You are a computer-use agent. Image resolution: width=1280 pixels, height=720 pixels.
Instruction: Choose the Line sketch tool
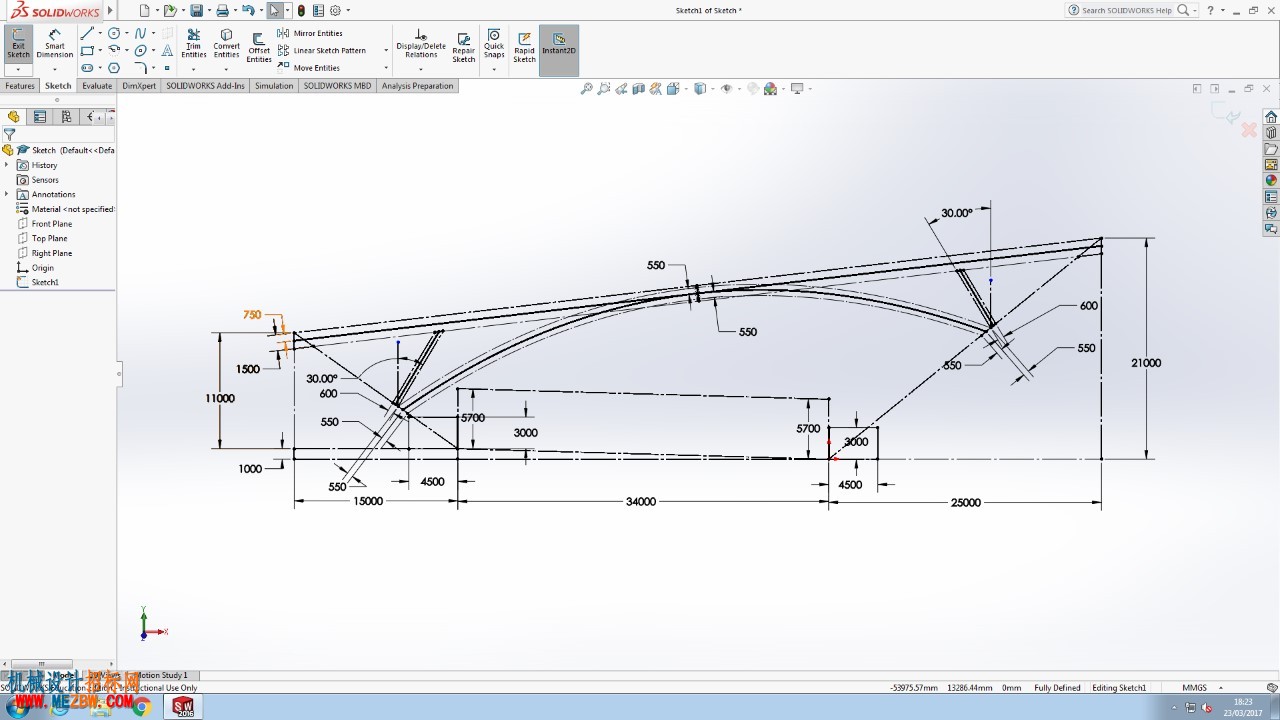tap(87, 33)
